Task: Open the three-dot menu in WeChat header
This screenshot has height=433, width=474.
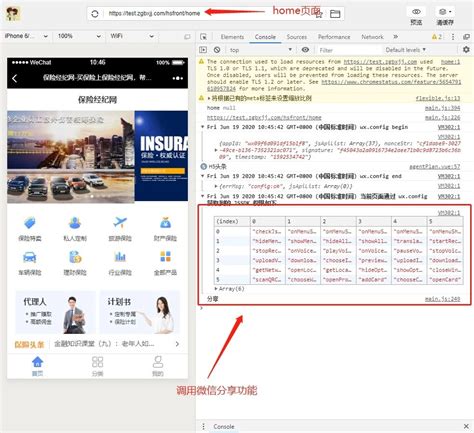Action: [178, 78]
